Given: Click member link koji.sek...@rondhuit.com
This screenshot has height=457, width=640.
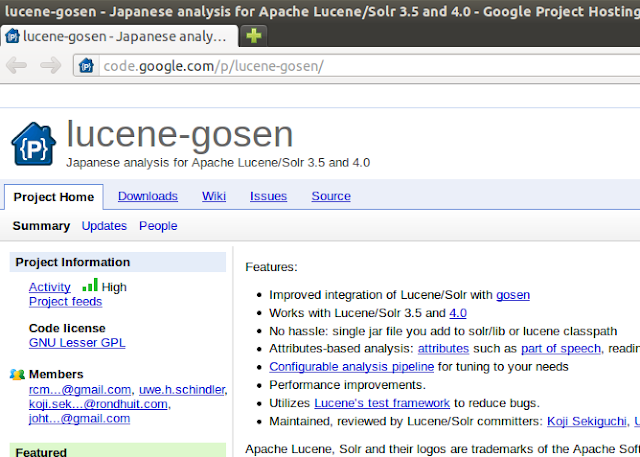Looking at the screenshot, I should [98, 404].
